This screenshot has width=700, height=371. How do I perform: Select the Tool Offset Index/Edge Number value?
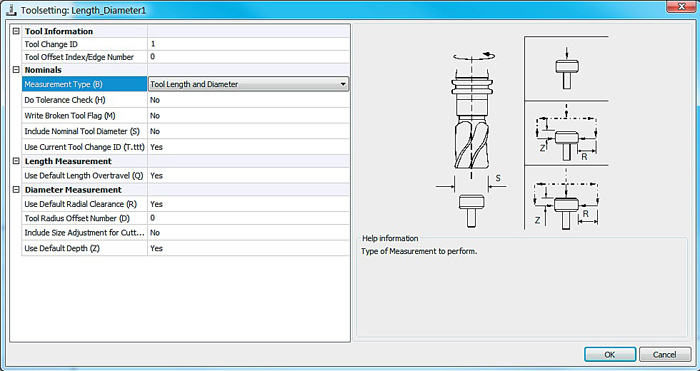(248, 57)
